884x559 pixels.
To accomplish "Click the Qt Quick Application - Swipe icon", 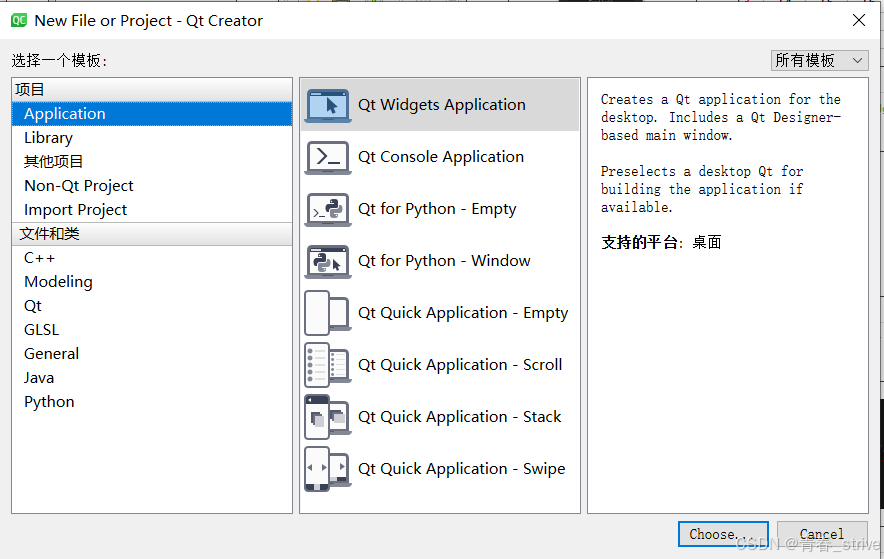I will pyautogui.click(x=328, y=469).
